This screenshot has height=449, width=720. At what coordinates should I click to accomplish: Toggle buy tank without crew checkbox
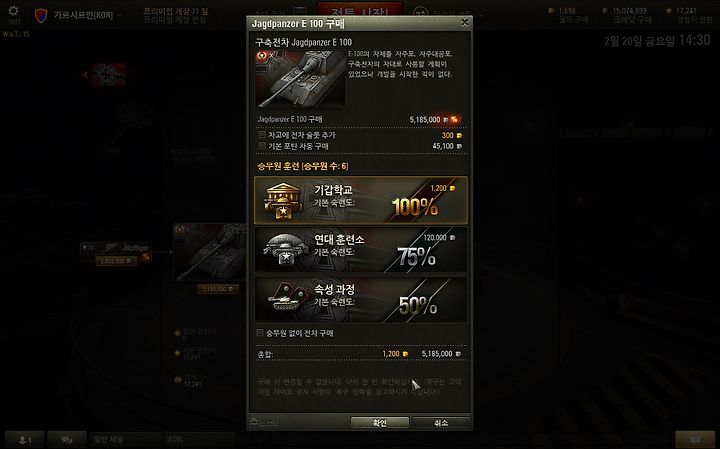(260, 333)
